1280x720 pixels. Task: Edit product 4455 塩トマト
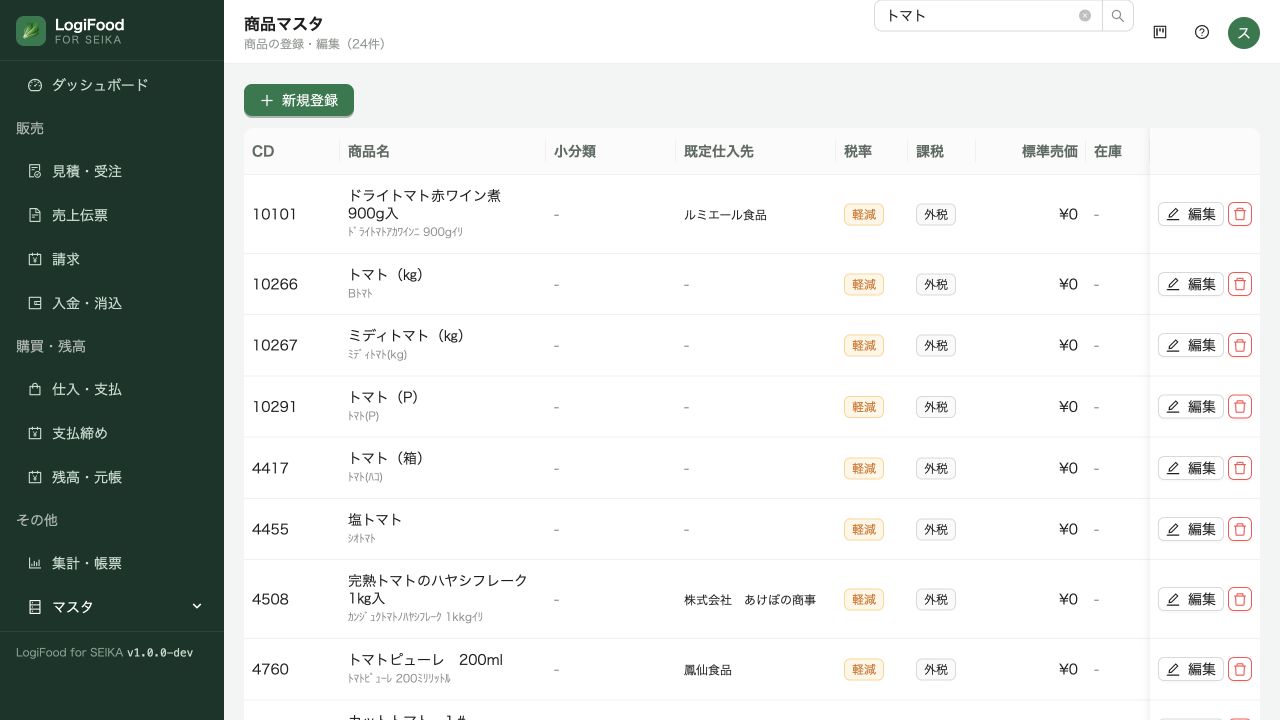[x=1191, y=529]
